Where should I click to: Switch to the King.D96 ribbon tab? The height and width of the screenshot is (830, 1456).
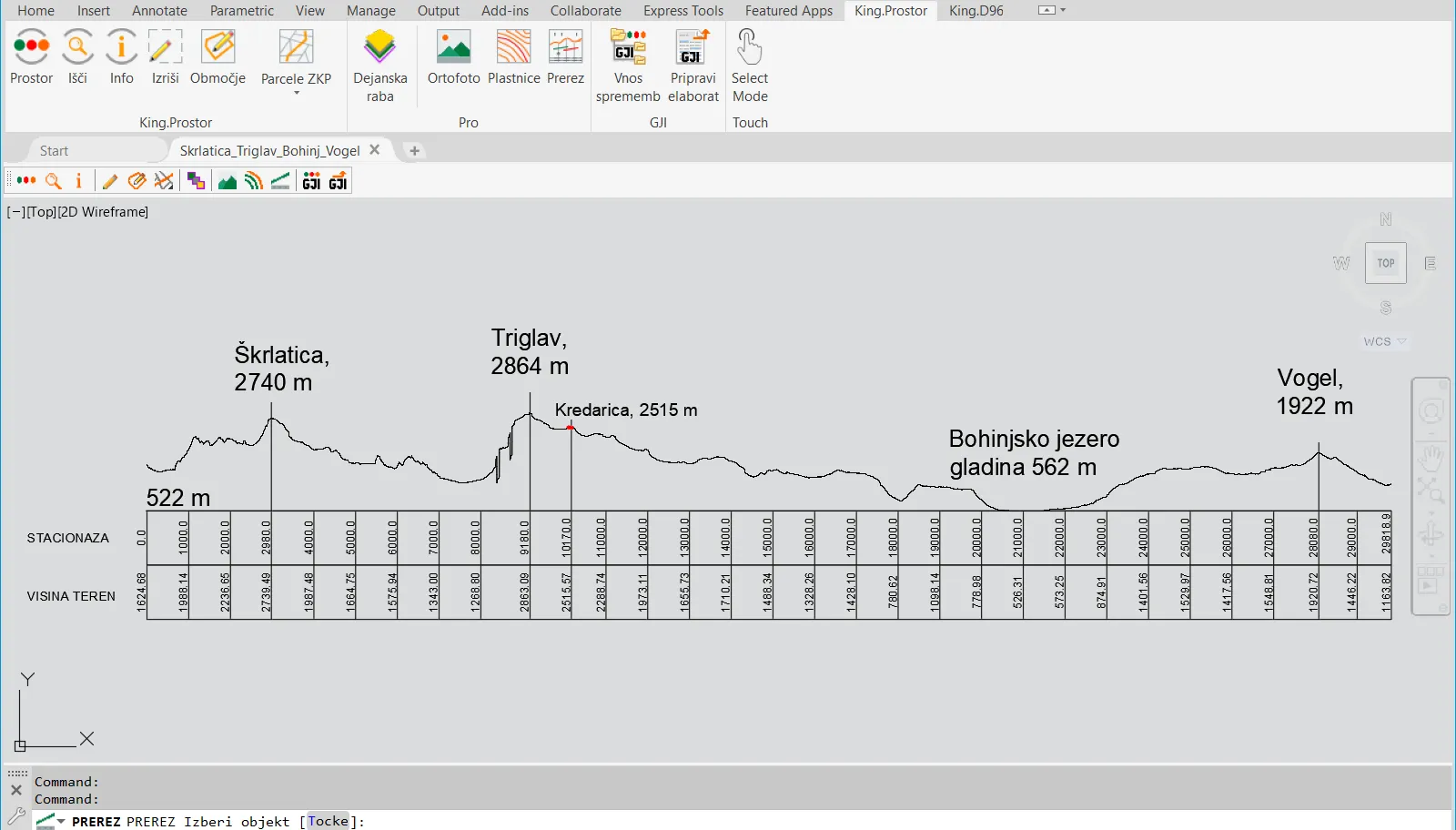[x=976, y=11]
